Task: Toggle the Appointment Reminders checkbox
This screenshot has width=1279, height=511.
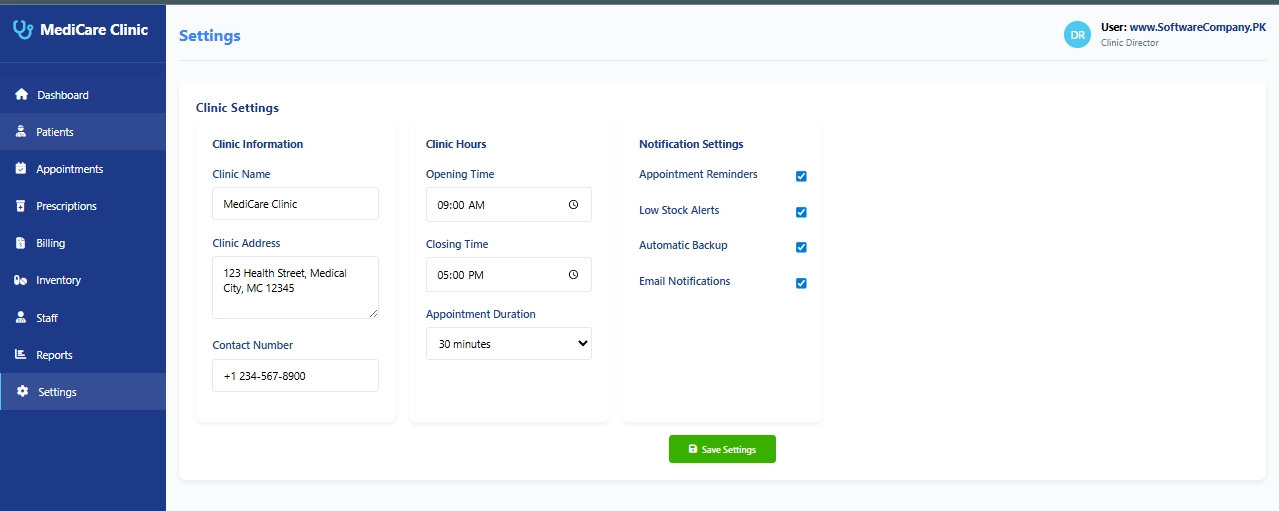Action: [801, 176]
